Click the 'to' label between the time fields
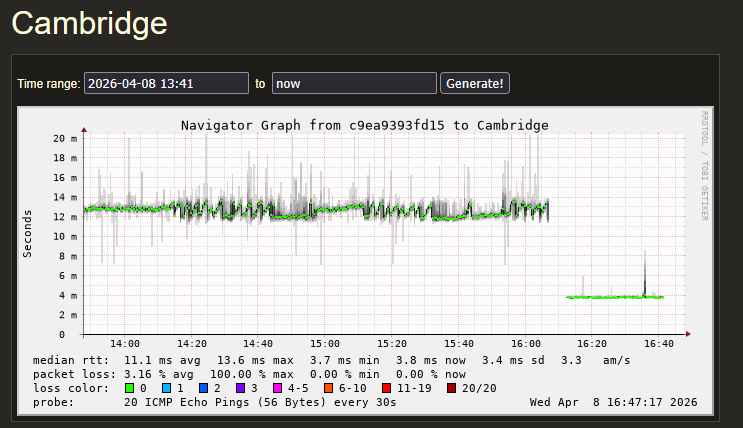 tap(260, 84)
